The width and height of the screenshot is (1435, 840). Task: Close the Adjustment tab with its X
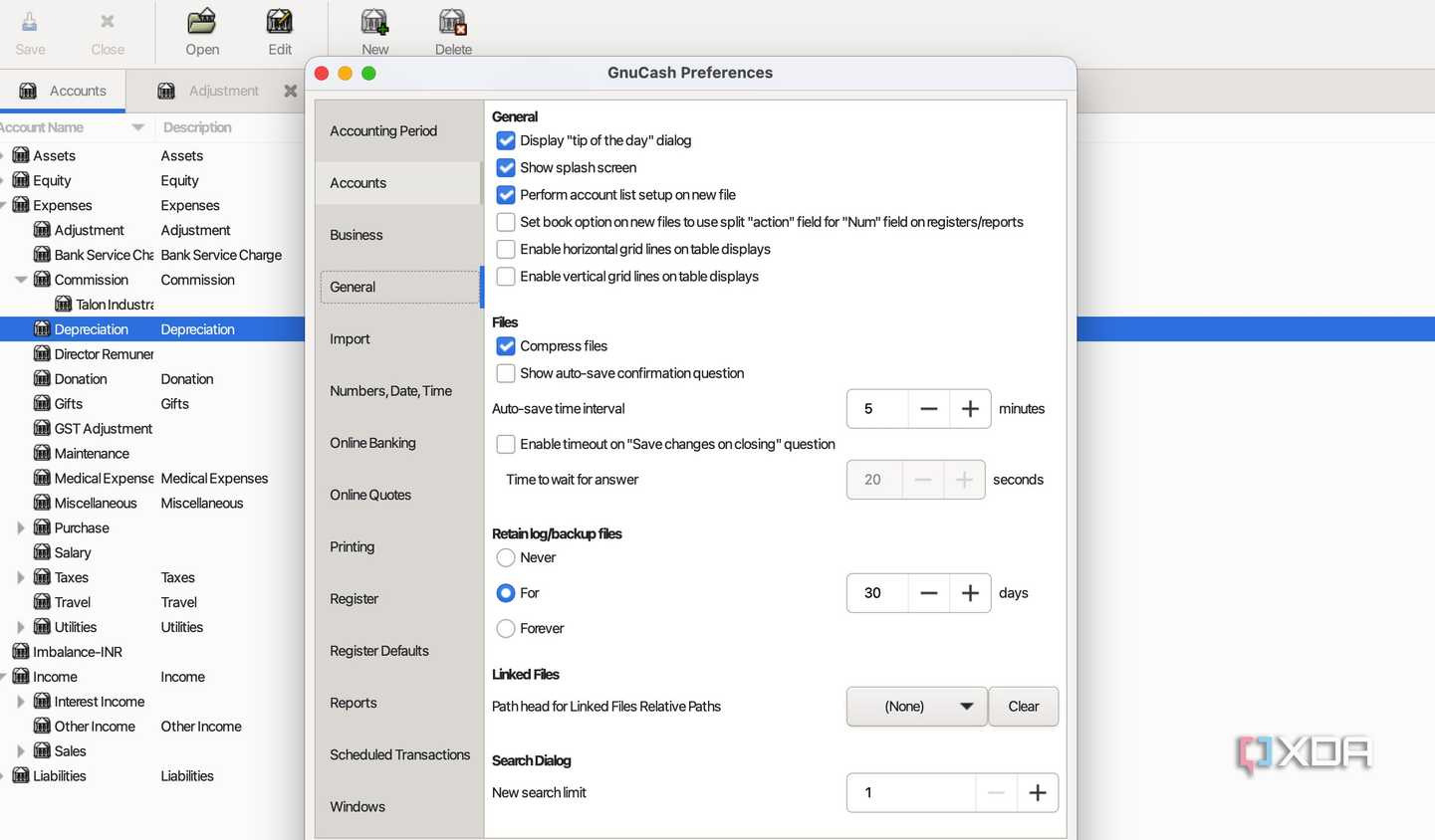pos(290,91)
